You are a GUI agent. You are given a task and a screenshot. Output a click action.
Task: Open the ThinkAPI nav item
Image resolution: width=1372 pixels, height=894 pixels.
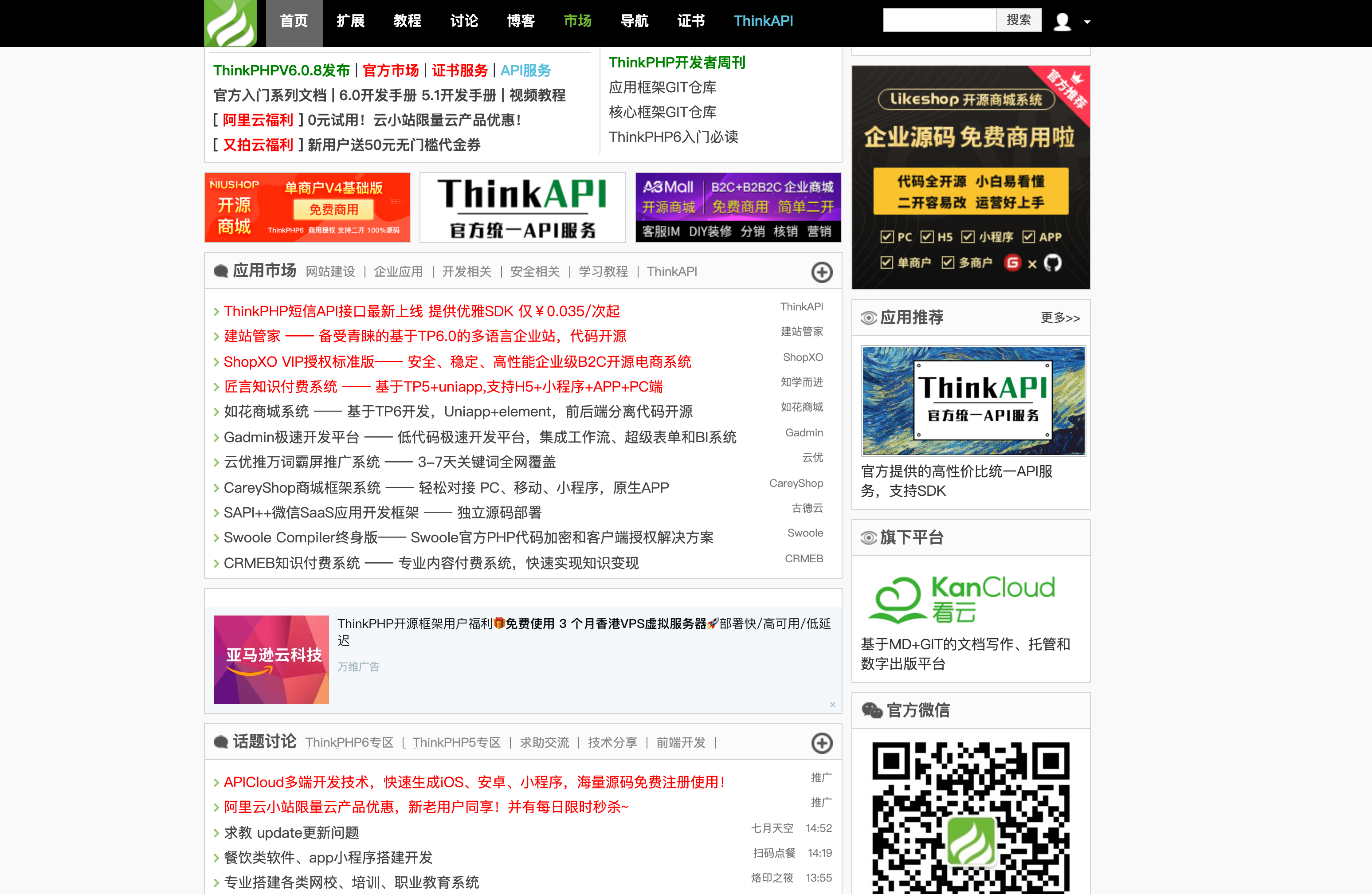[763, 21]
